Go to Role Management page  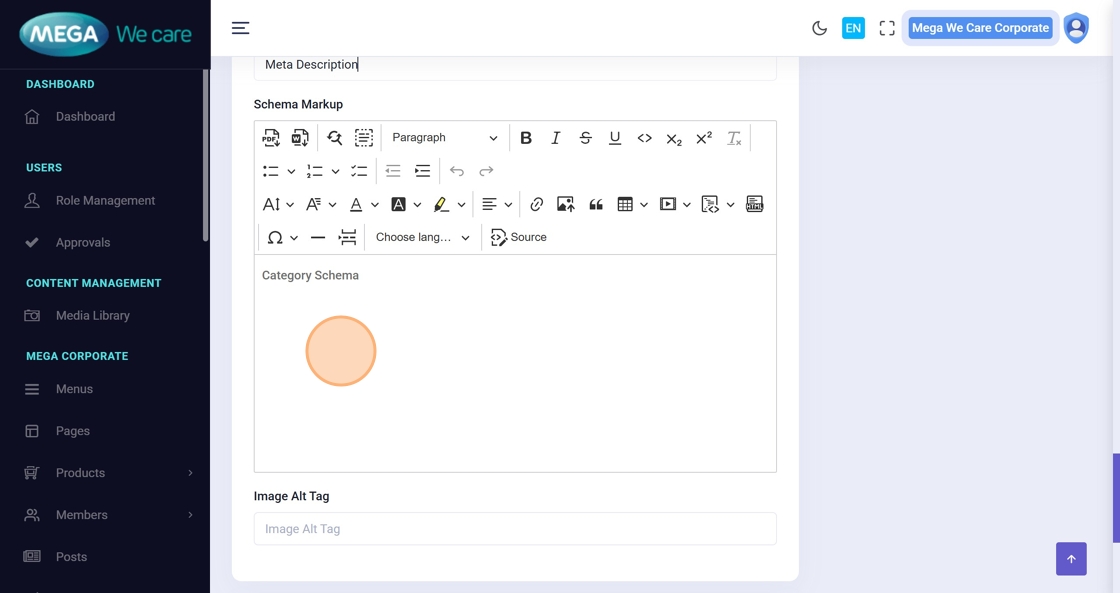(x=105, y=200)
